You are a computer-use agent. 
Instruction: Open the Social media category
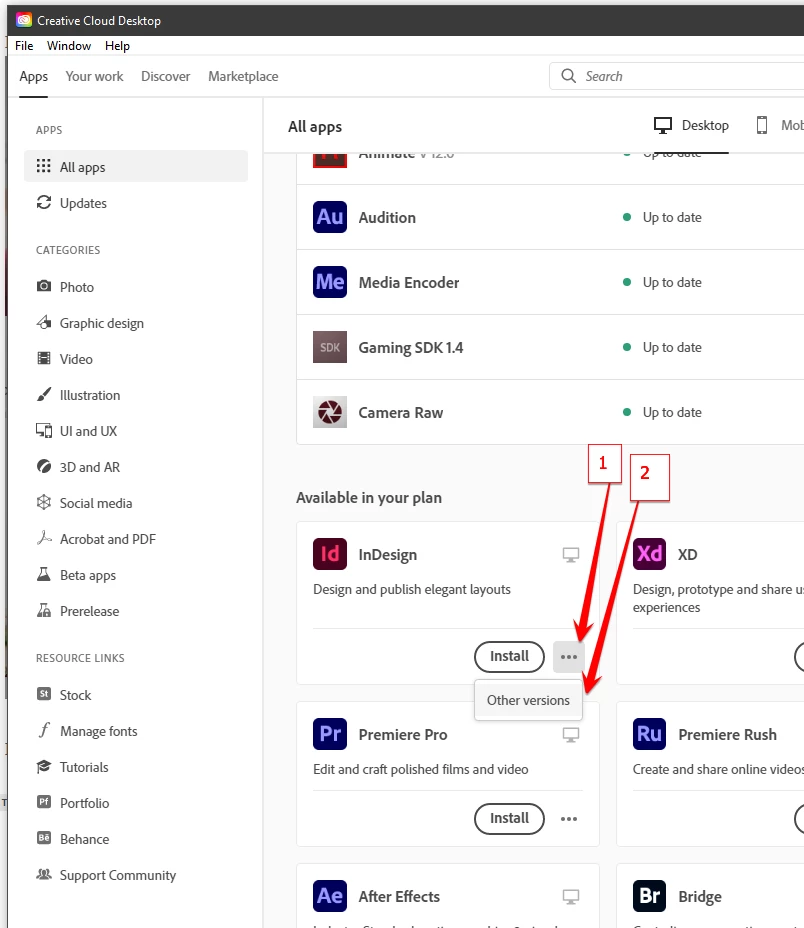(96, 504)
